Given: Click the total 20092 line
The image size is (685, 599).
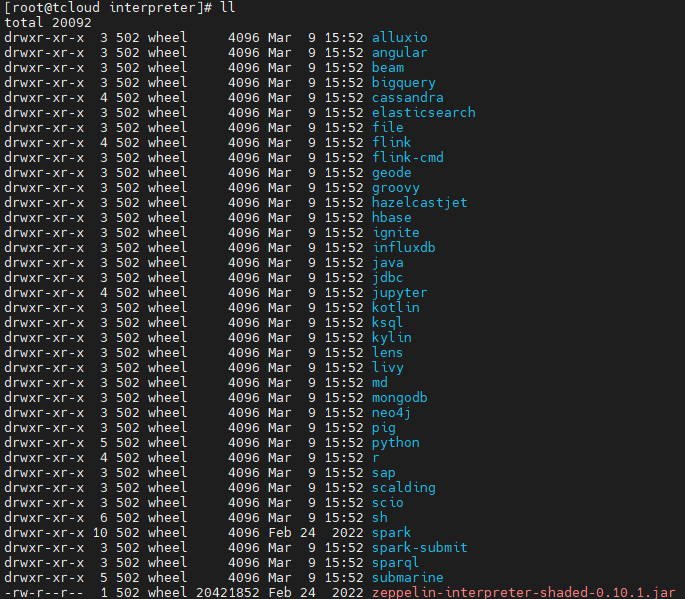Looking at the screenshot, I should tap(48, 23).
